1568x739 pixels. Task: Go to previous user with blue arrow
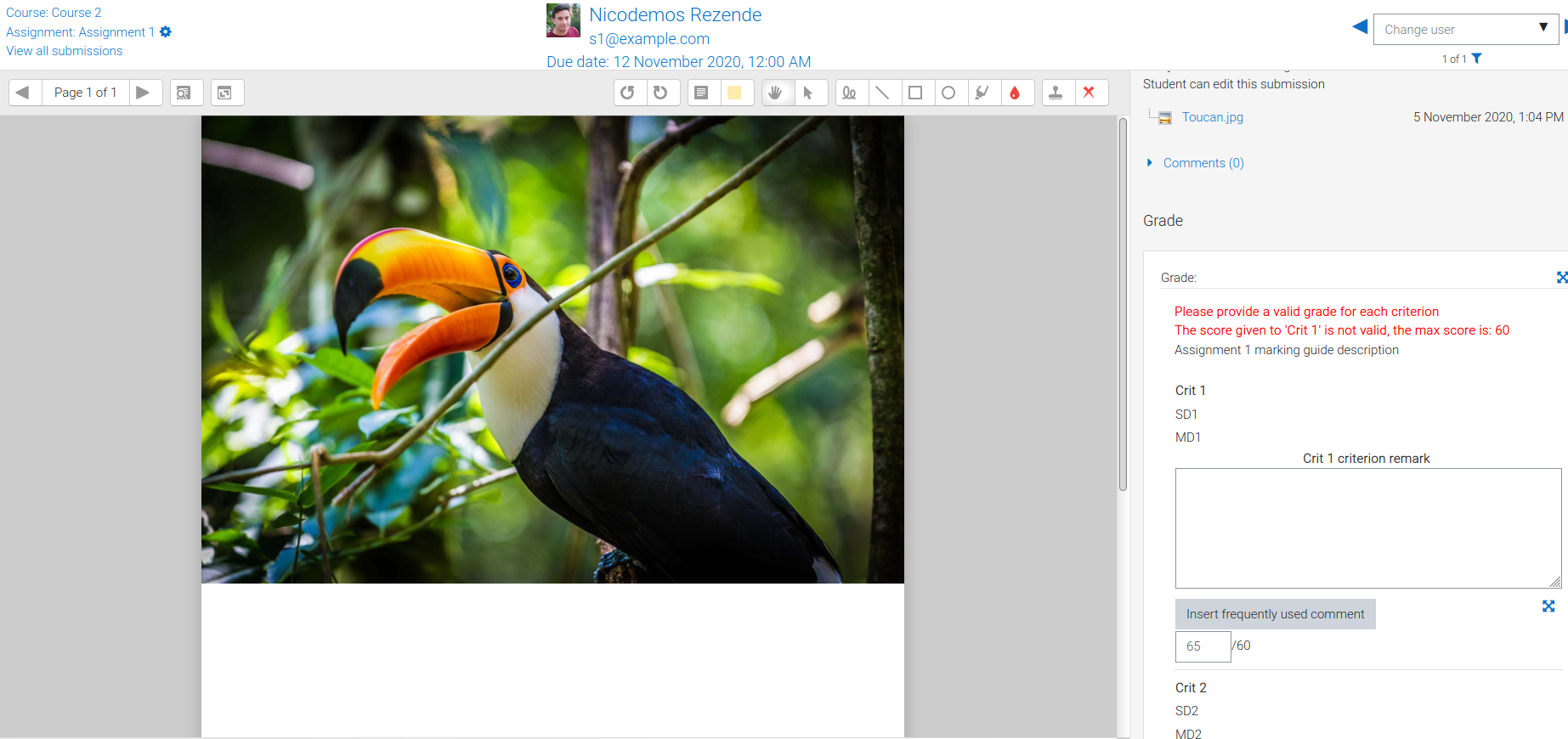(x=1360, y=27)
